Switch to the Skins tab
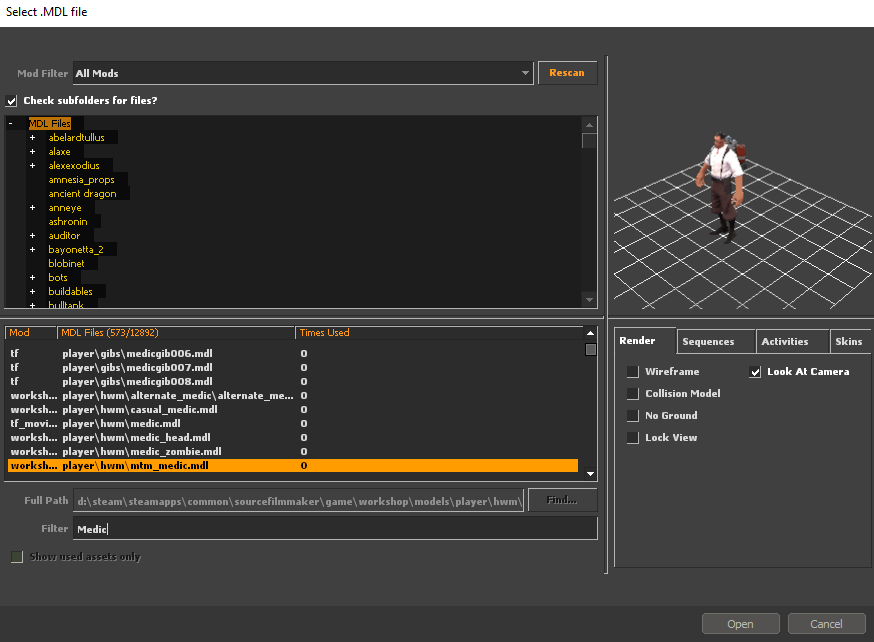 [x=851, y=342]
